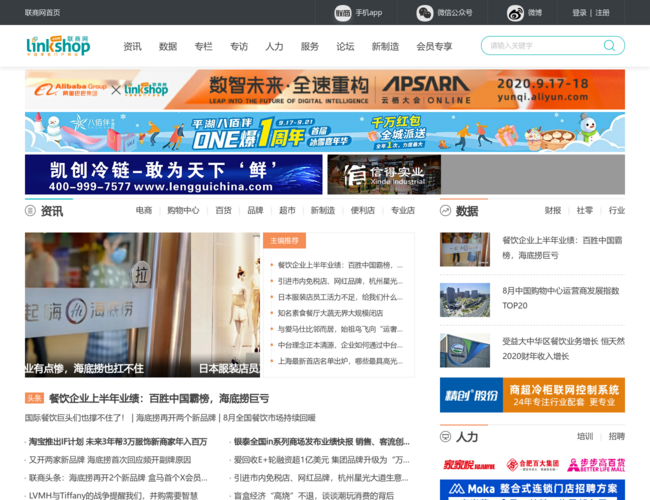Select the 行业 data tab
This screenshot has height=500, width=650.
click(617, 210)
